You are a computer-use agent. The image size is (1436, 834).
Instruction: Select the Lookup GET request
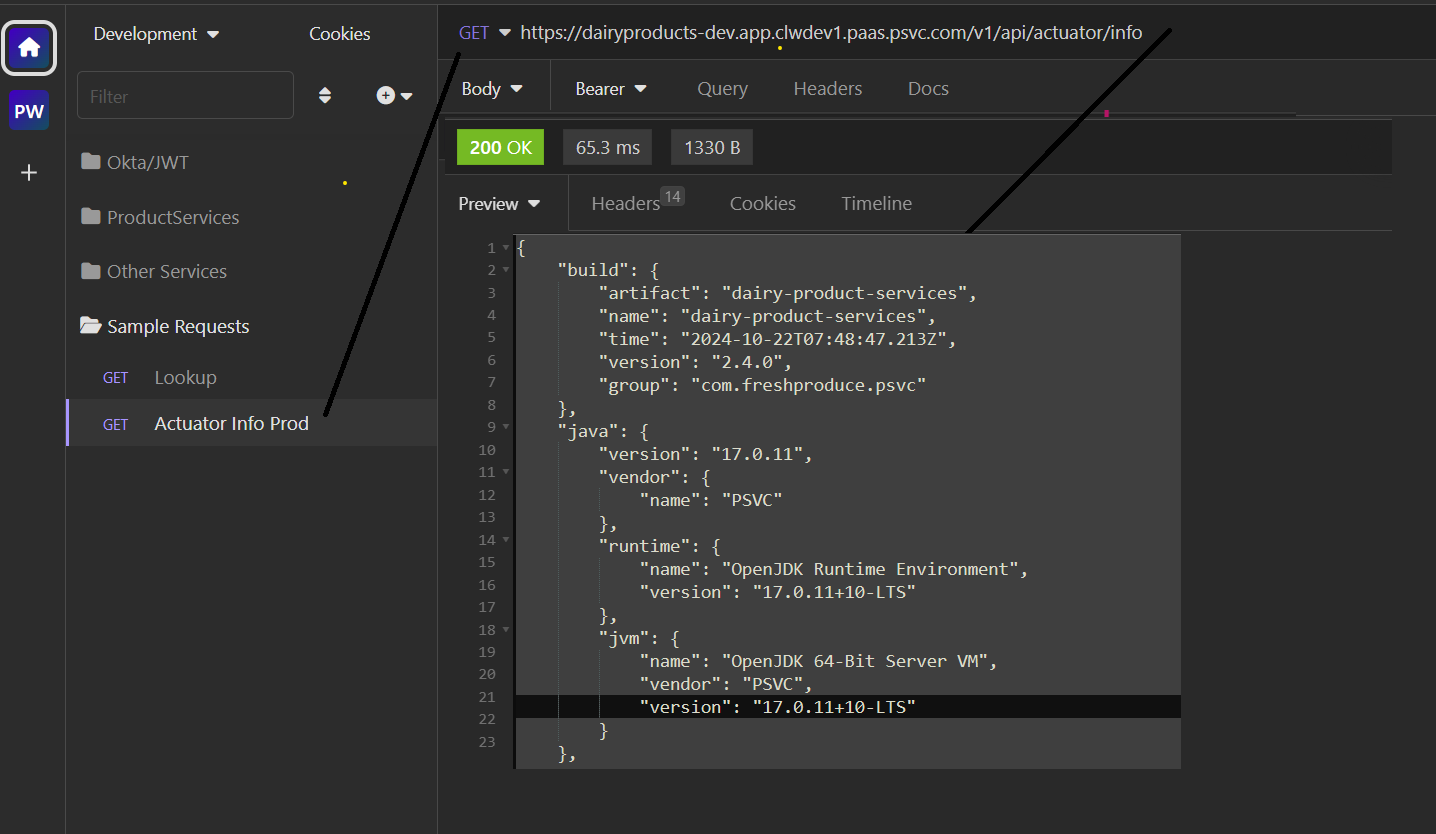coord(251,378)
